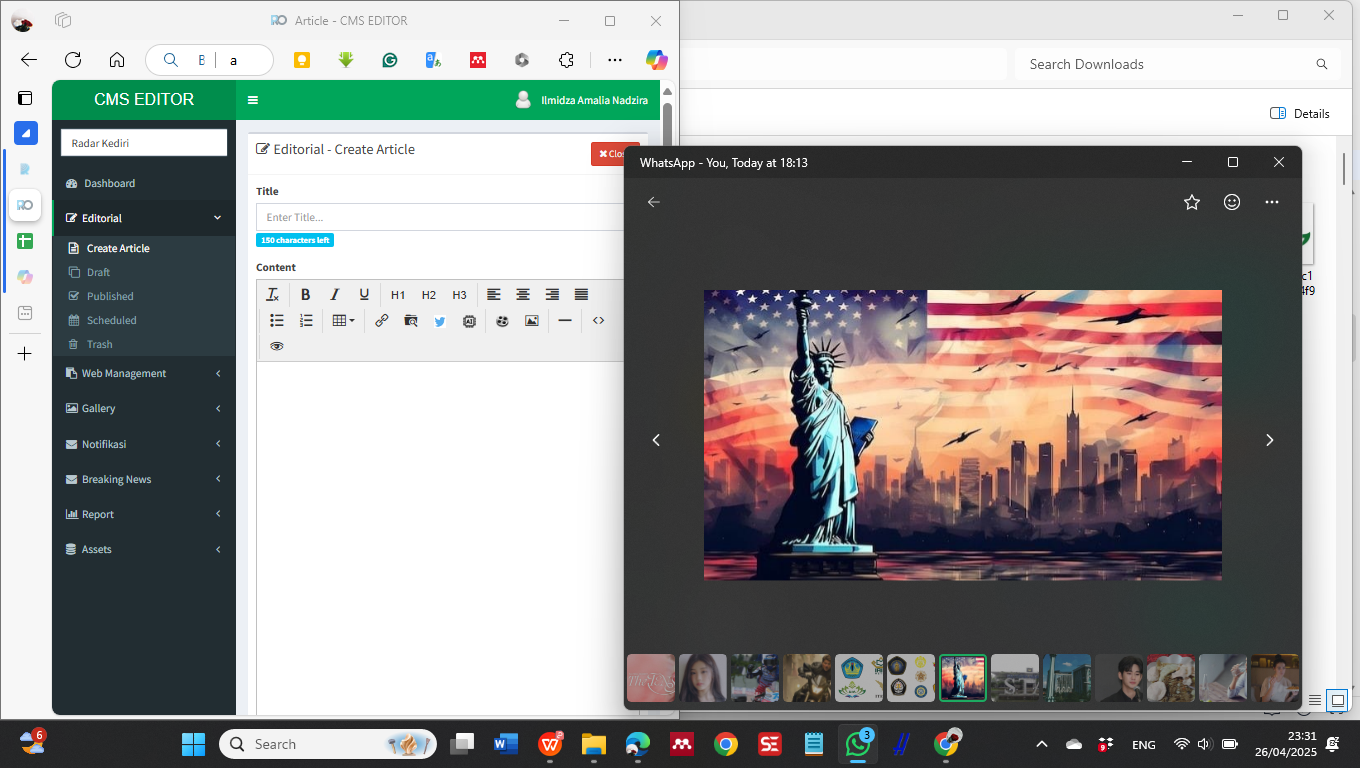Click the browser home button

point(117,60)
